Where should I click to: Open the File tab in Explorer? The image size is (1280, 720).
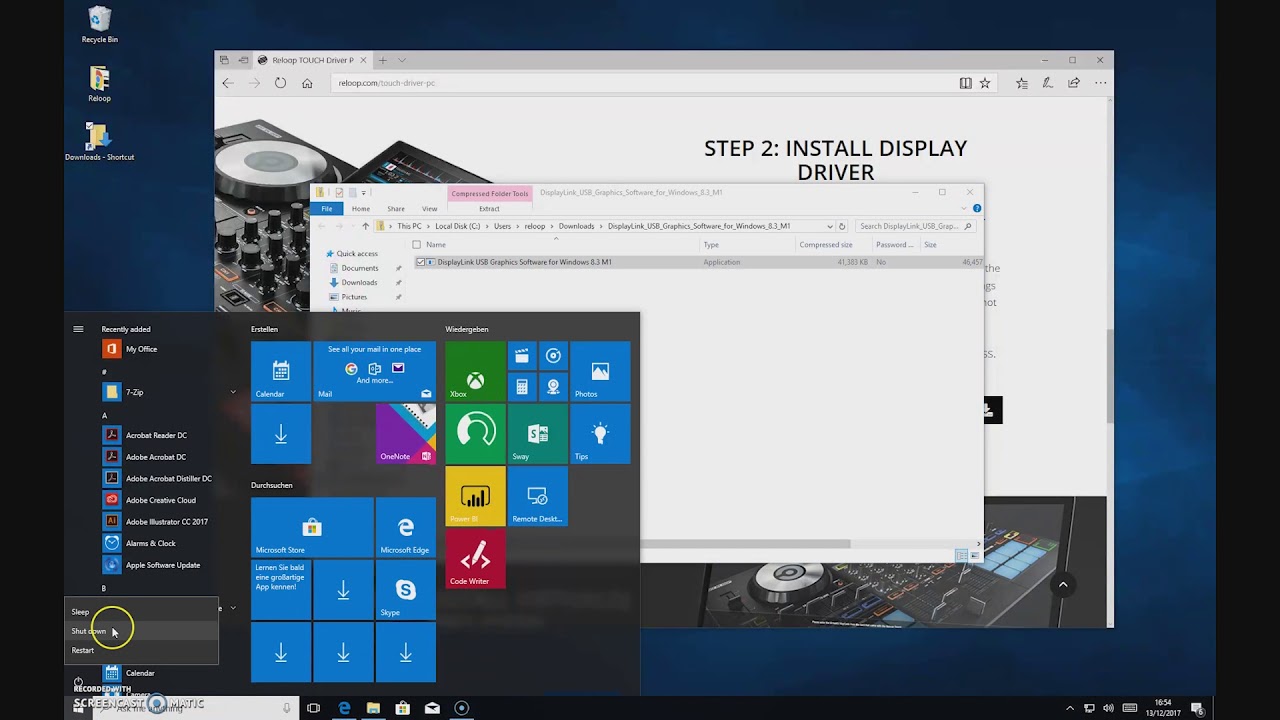pyautogui.click(x=327, y=209)
